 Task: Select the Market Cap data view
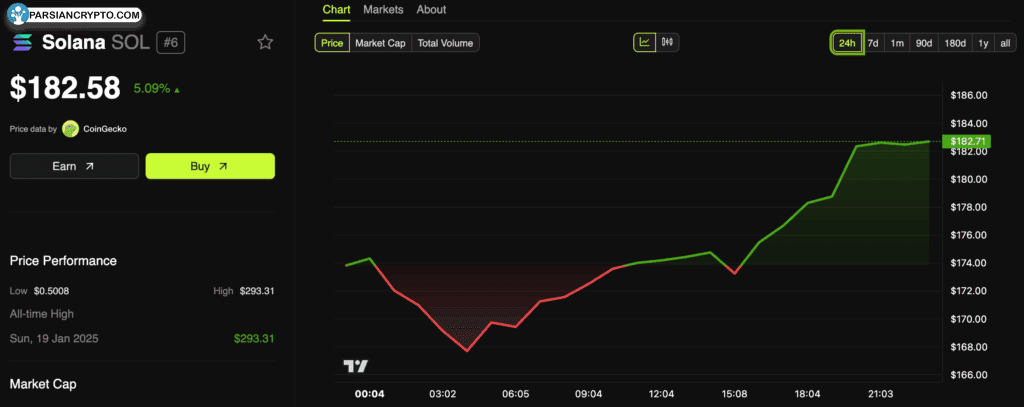381,43
